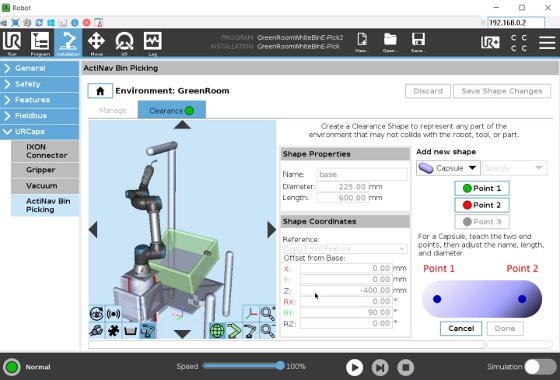This screenshot has height=380, width=560.
Task: Rotate 3D view with right arrow
Action: [271, 229]
